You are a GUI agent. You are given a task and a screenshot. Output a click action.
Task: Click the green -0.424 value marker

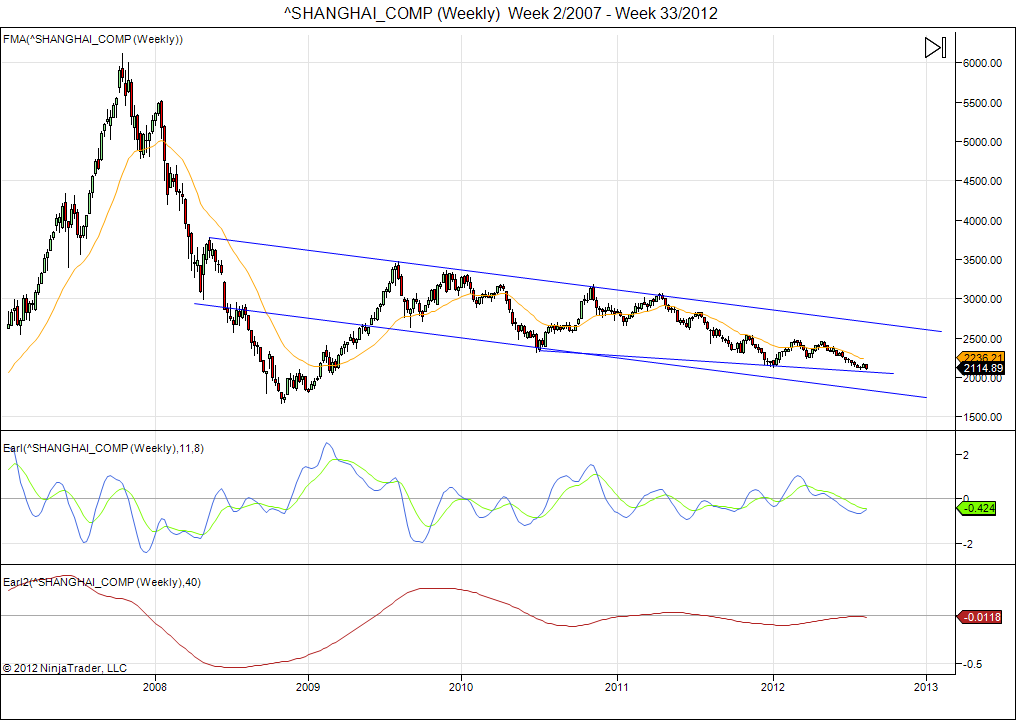coord(984,508)
